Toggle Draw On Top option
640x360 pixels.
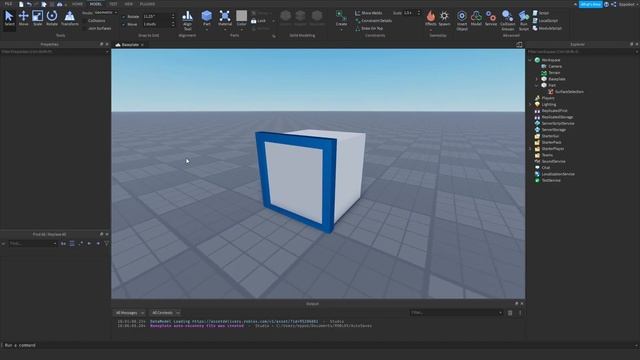coord(369,28)
